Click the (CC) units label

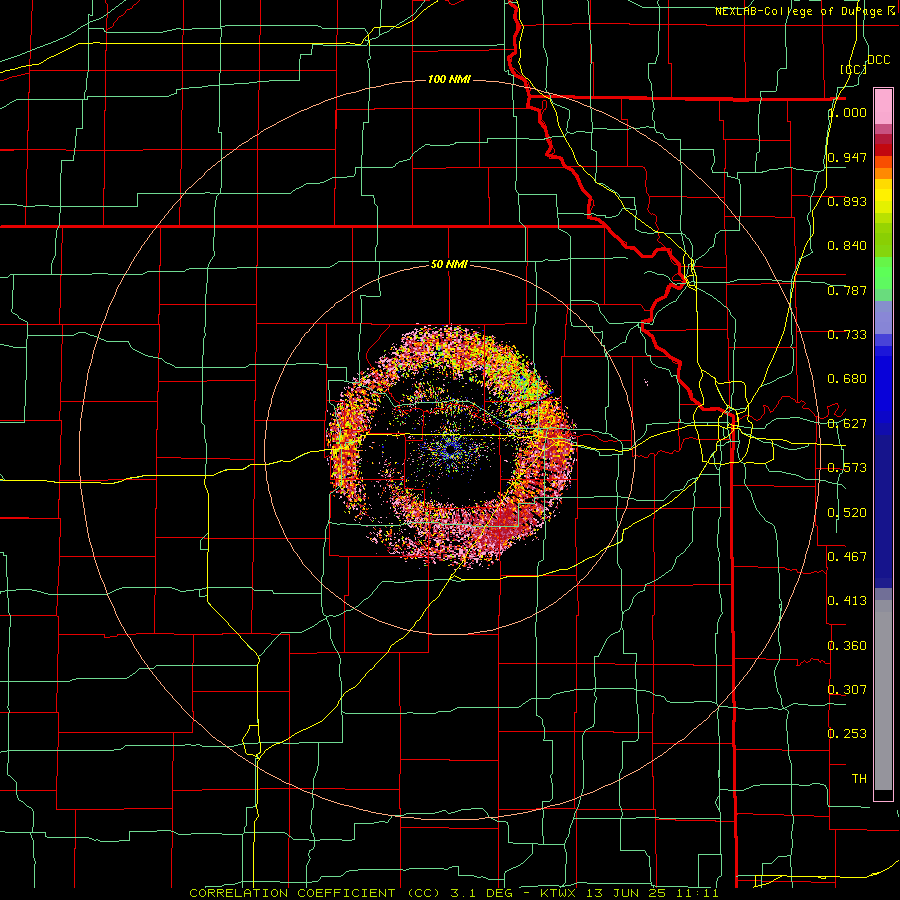click(854, 69)
